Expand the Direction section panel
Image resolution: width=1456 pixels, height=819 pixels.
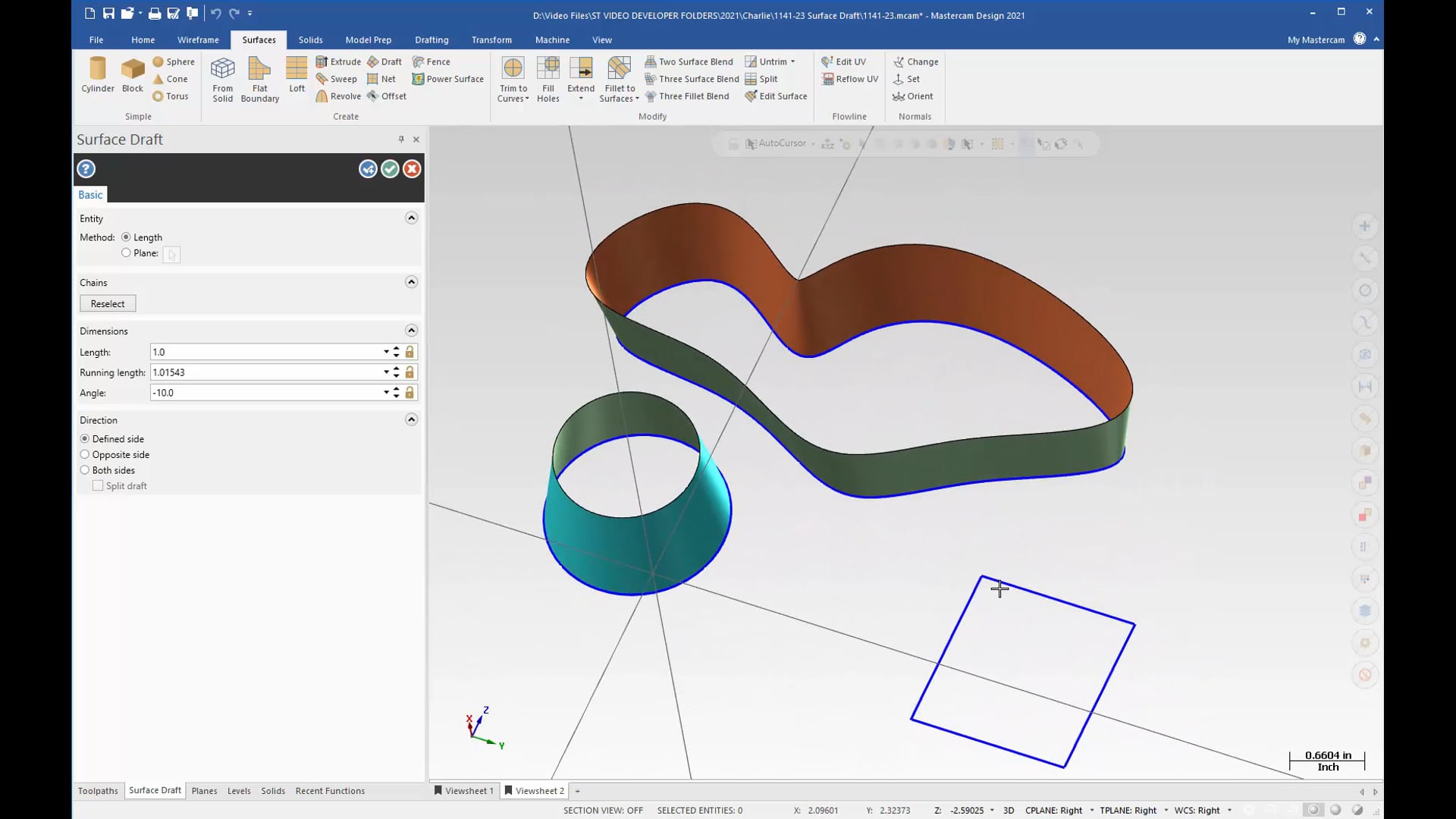point(411,419)
